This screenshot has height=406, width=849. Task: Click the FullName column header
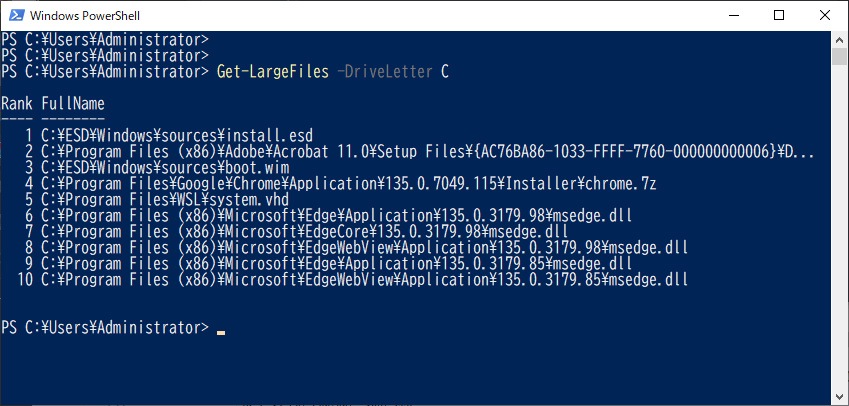tap(73, 103)
